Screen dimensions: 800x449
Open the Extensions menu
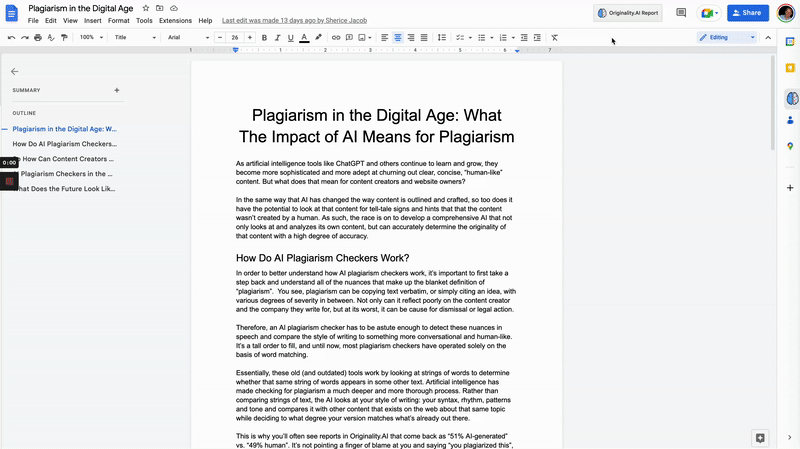(x=175, y=20)
